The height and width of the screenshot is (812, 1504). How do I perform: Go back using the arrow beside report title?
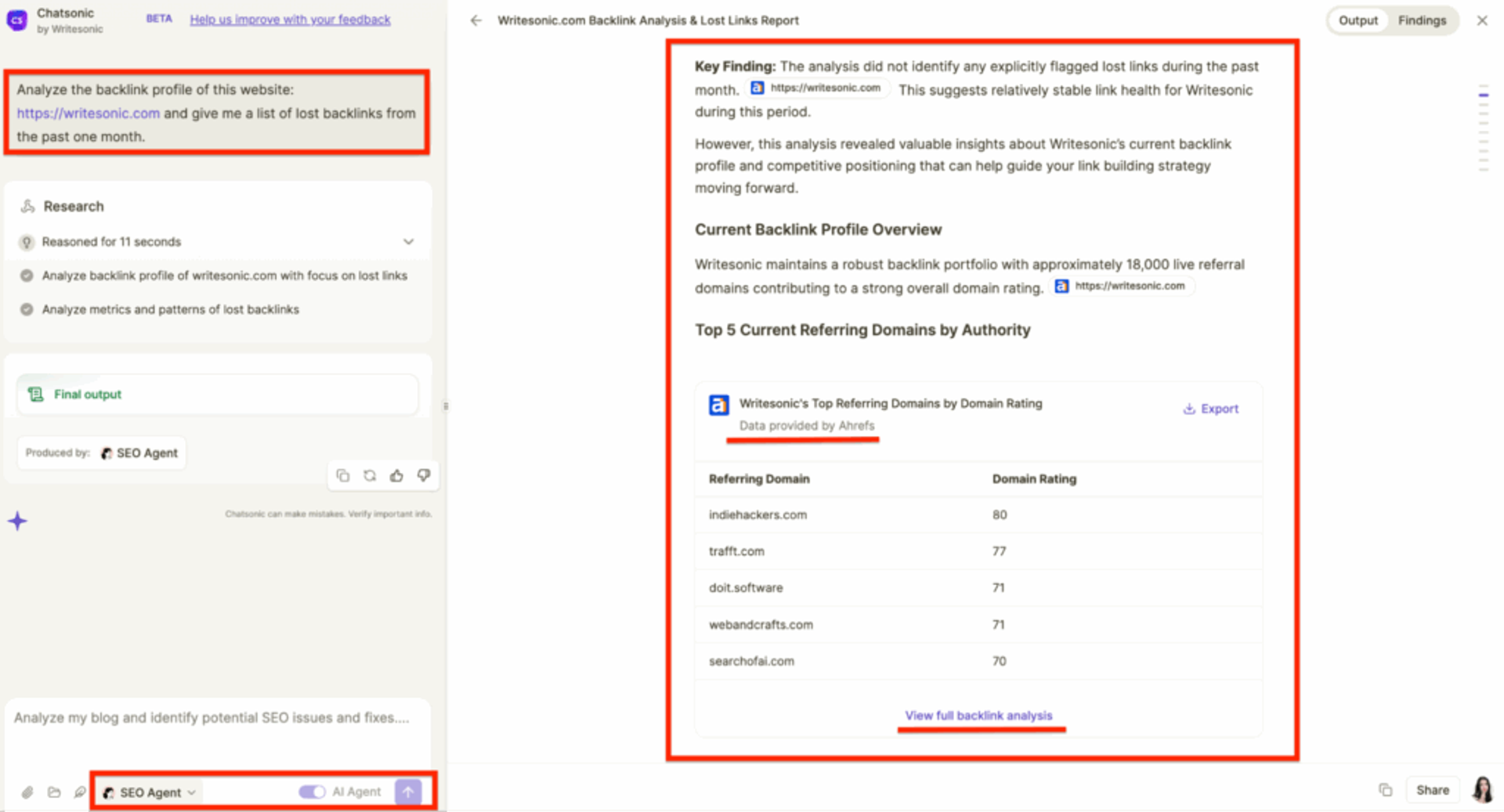475,20
